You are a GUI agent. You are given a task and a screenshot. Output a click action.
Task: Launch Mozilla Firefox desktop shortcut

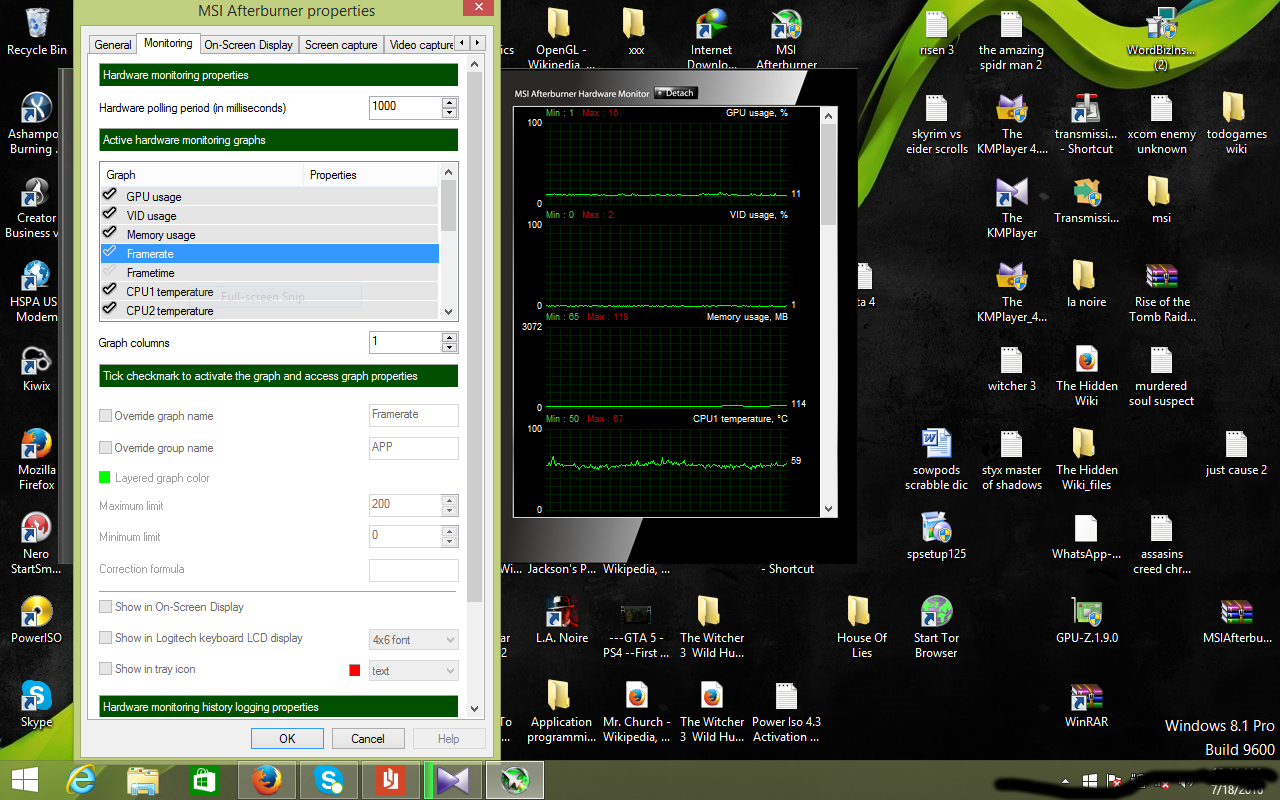point(36,459)
